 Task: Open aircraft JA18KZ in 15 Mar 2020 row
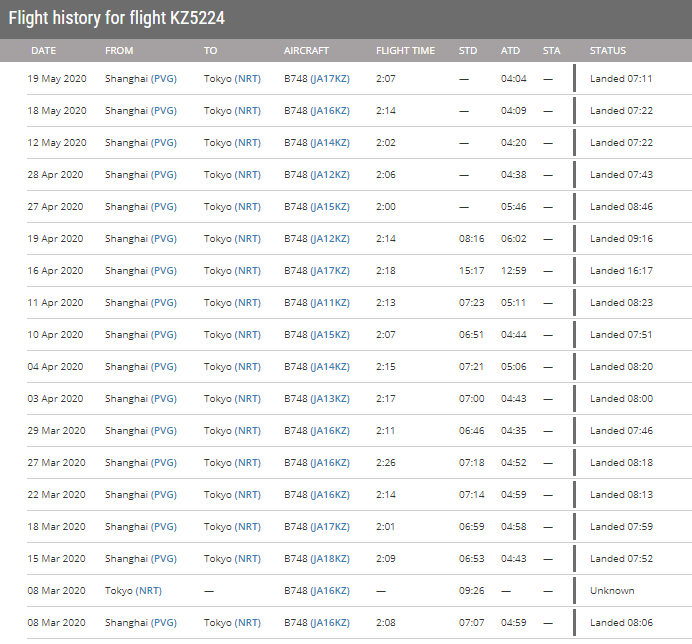330,559
